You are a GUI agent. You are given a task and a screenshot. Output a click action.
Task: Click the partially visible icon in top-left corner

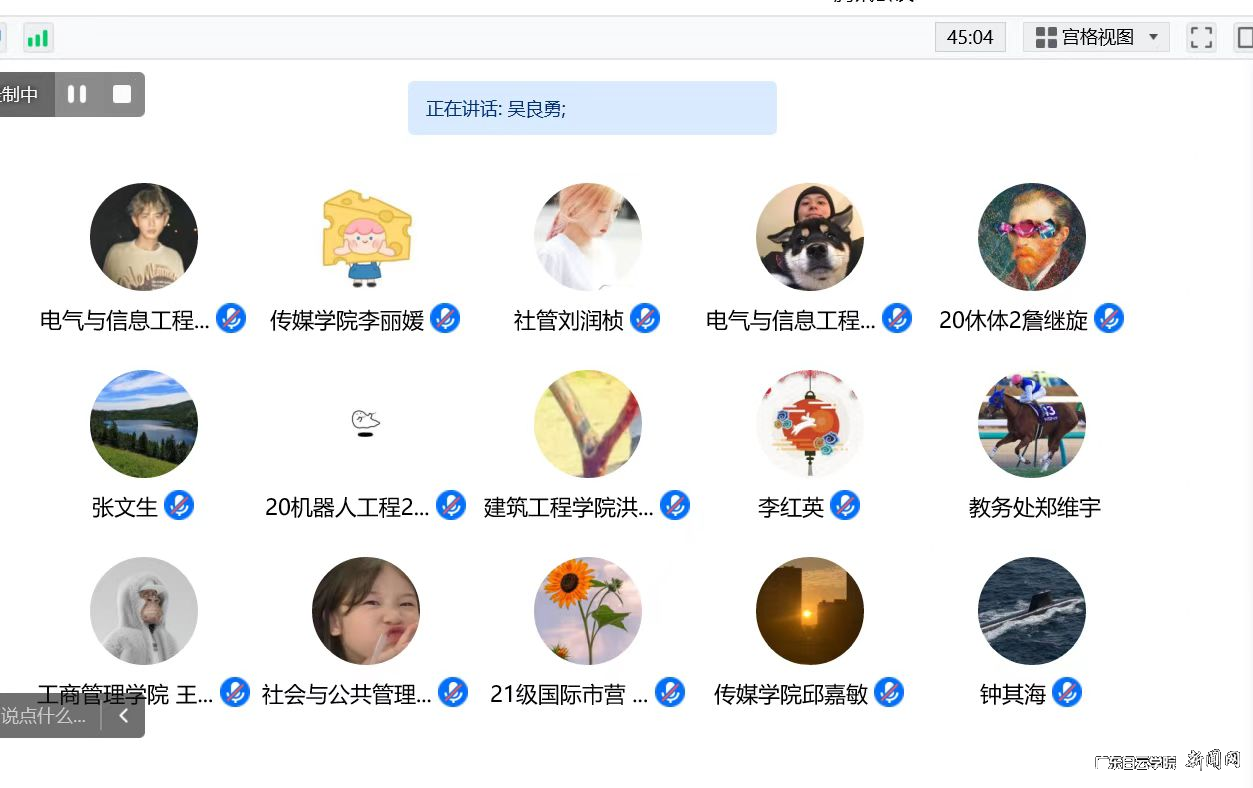point(5,37)
